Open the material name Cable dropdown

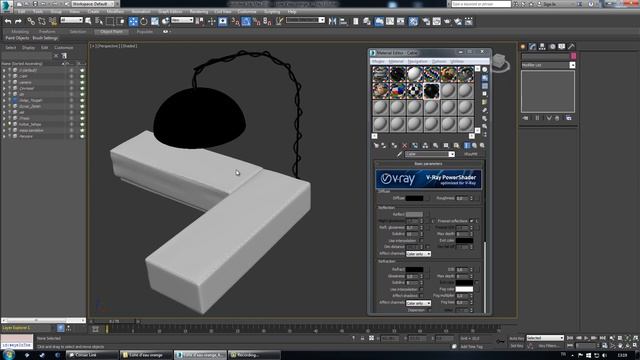pos(429,154)
